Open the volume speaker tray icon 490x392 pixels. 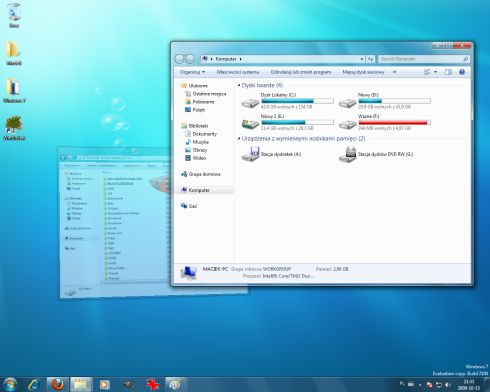pos(448,385)
